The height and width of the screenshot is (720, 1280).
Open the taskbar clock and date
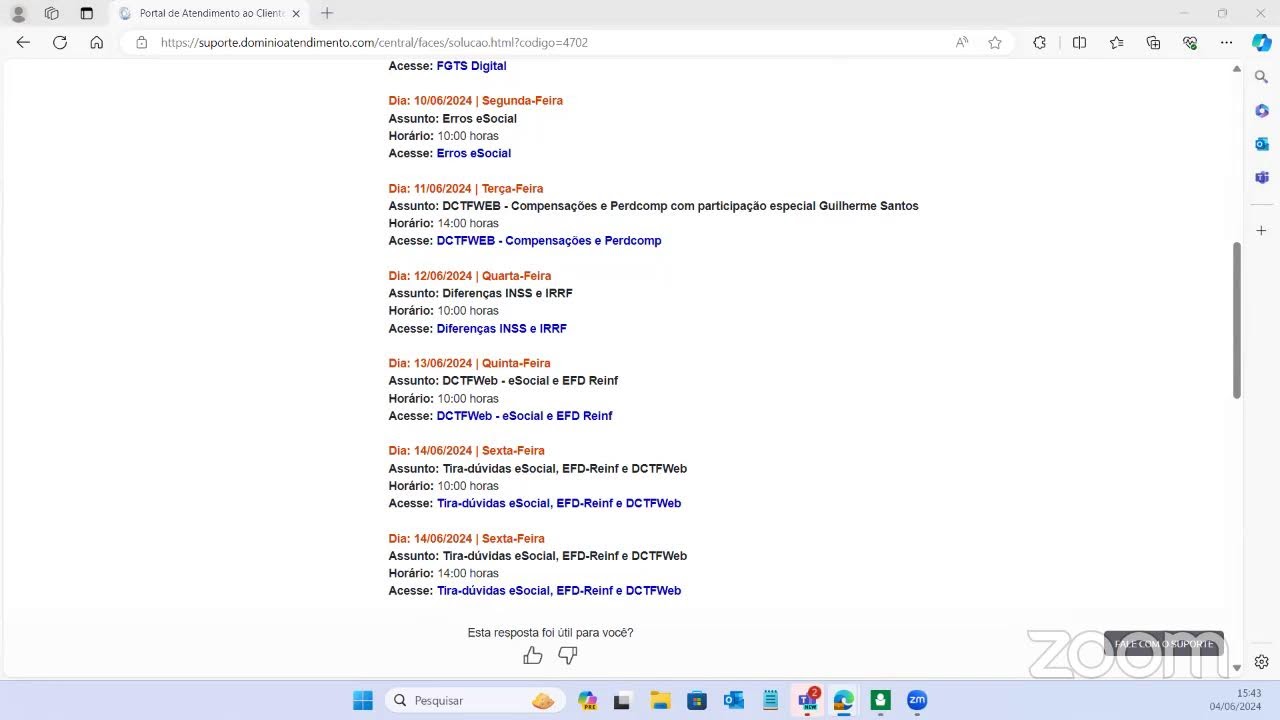[x=1236, y=700]
